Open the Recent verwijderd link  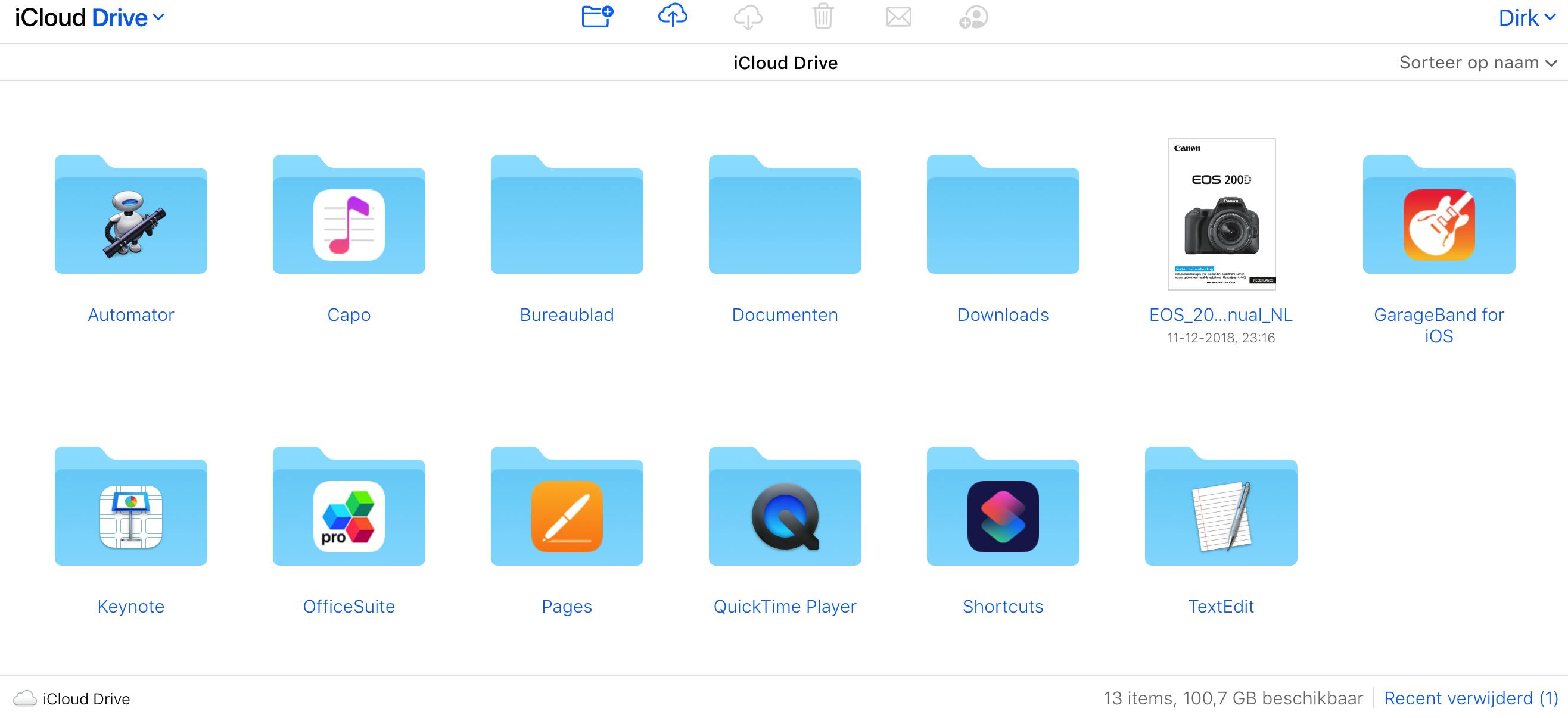tap(1470, 698)
